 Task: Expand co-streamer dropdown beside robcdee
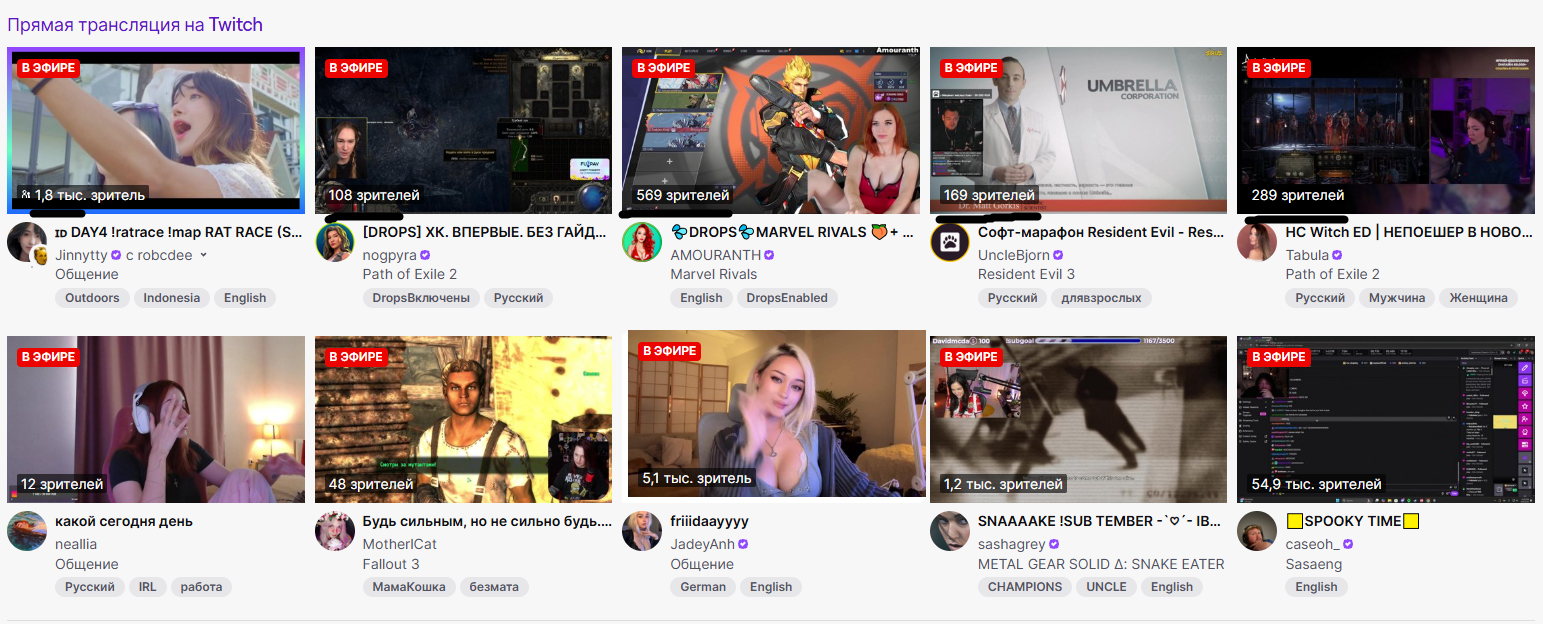click(x=204, y=255)
